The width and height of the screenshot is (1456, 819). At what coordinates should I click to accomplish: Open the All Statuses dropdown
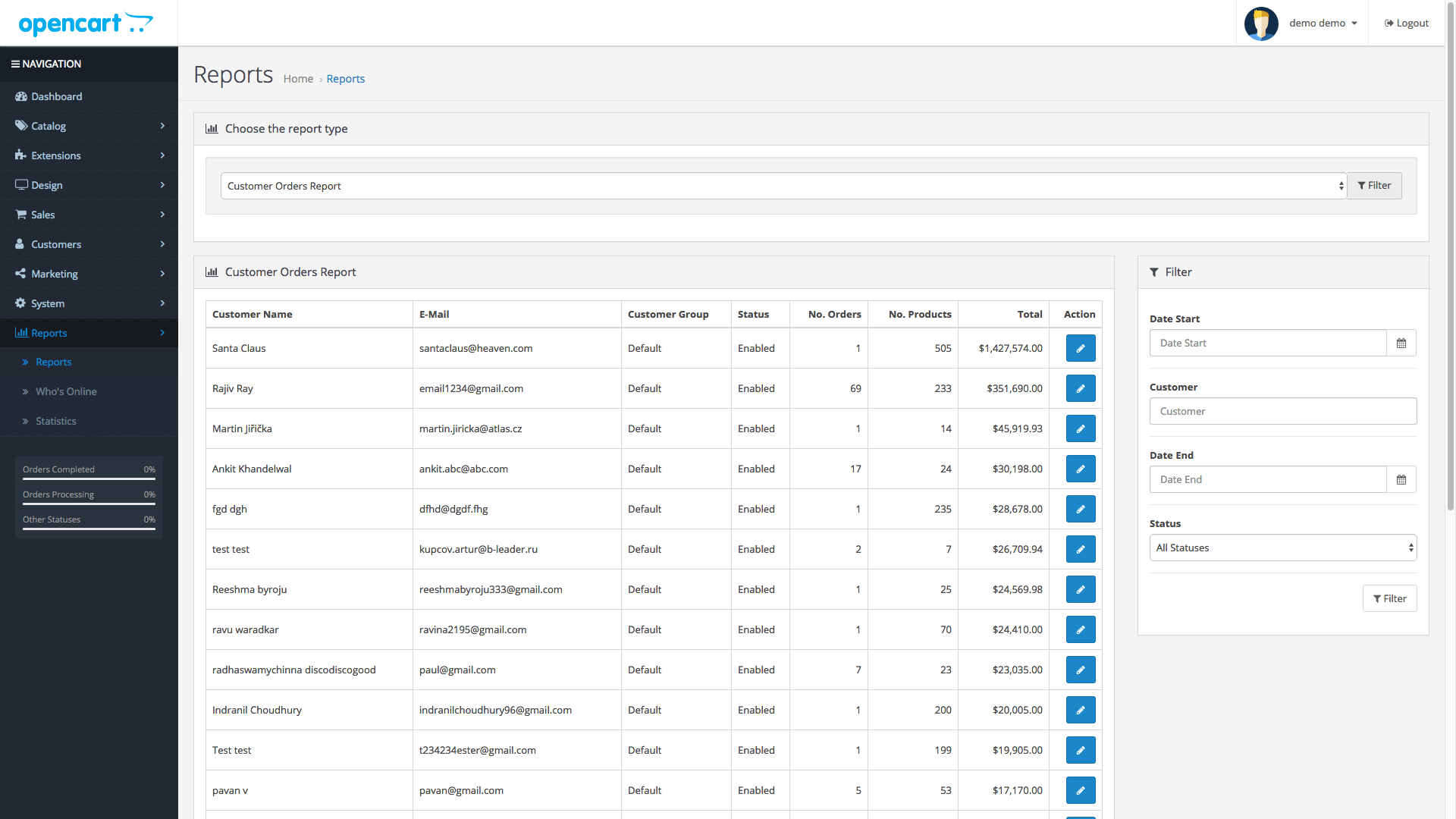1283,548
